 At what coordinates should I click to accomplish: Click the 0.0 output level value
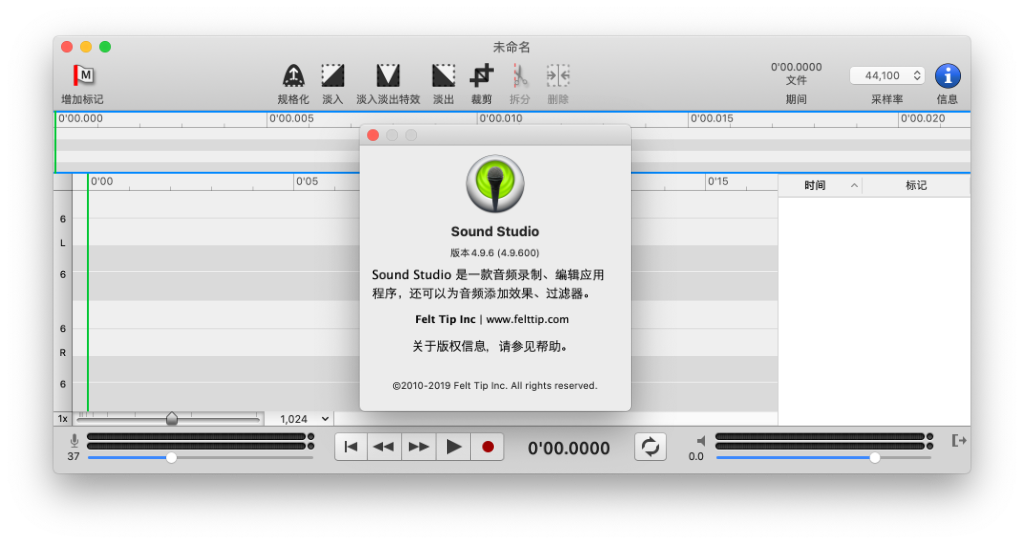point(696,456)
